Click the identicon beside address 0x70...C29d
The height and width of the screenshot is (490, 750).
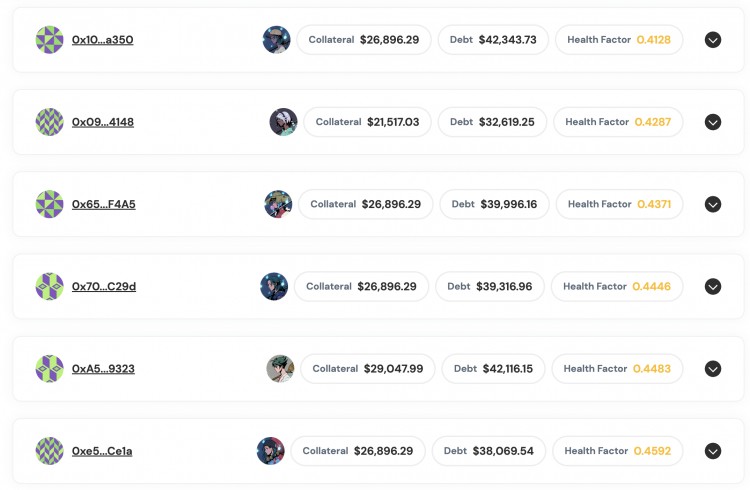(x=49, y=287)
